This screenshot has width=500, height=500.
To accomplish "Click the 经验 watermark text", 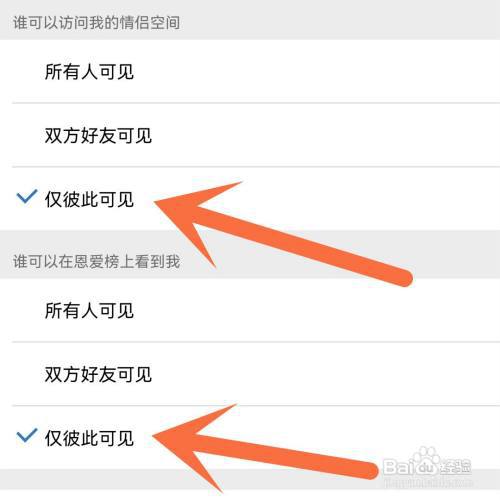I will 454,467.
